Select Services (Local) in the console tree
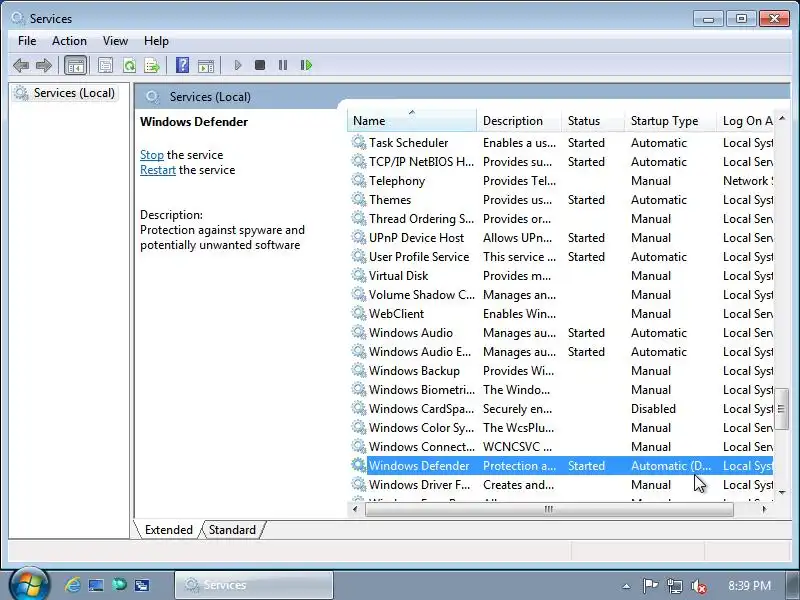The width and height of the screenshot is (800, 600). 65,93
